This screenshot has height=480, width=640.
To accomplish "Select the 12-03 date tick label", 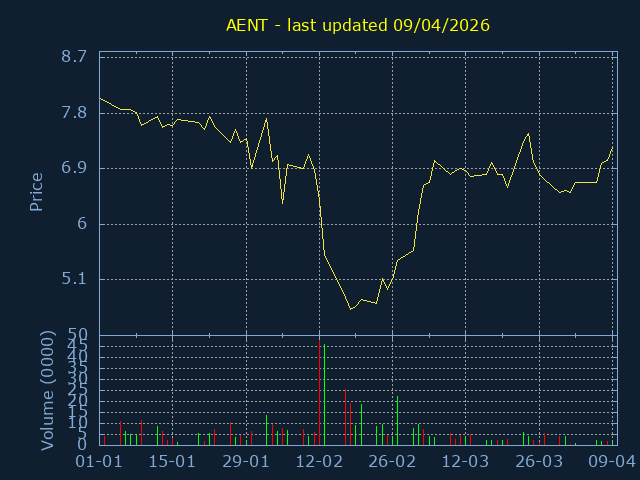I will click(x=466, y=462).
